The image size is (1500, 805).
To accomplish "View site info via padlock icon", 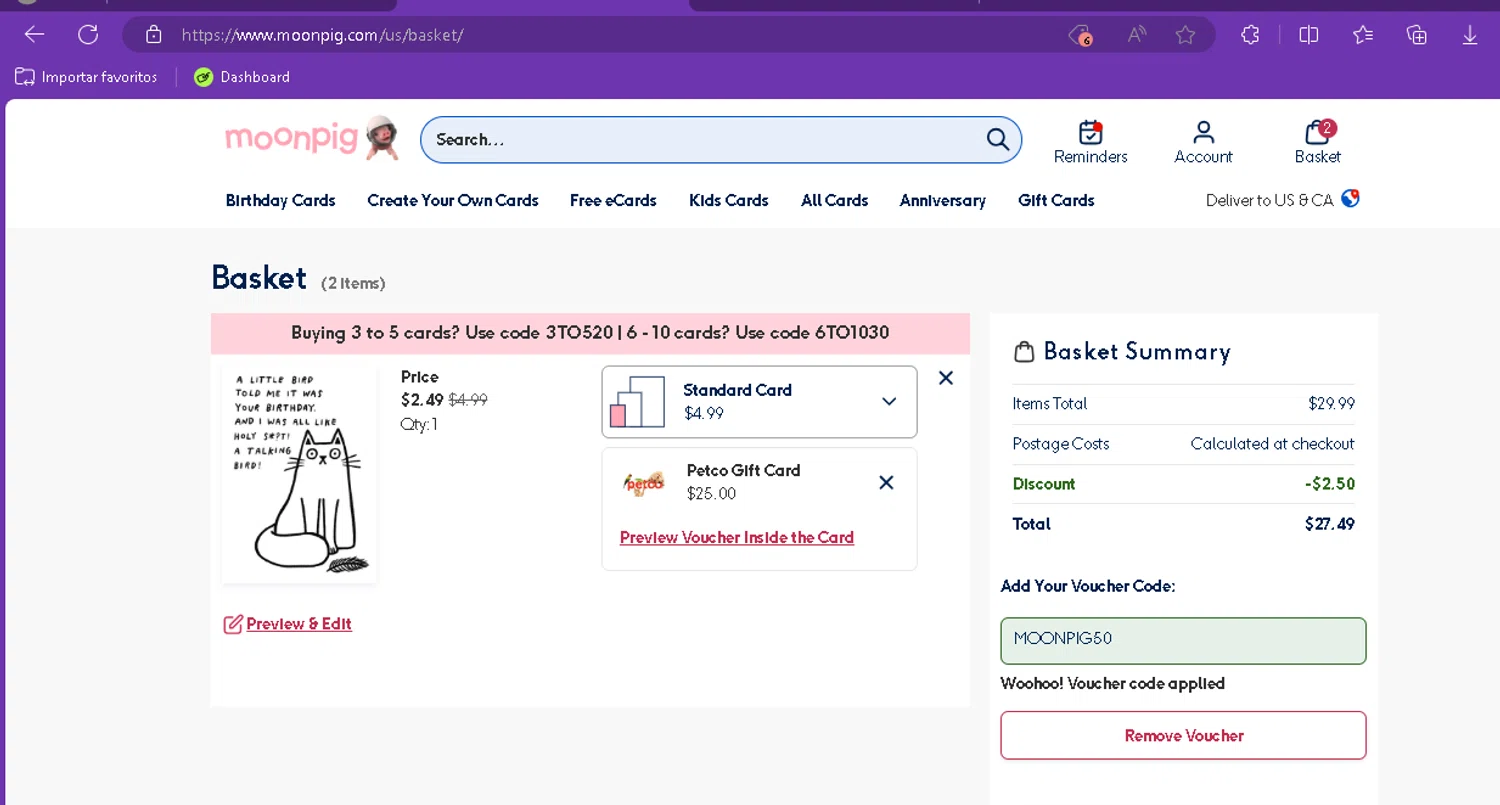I will point(153,35).
